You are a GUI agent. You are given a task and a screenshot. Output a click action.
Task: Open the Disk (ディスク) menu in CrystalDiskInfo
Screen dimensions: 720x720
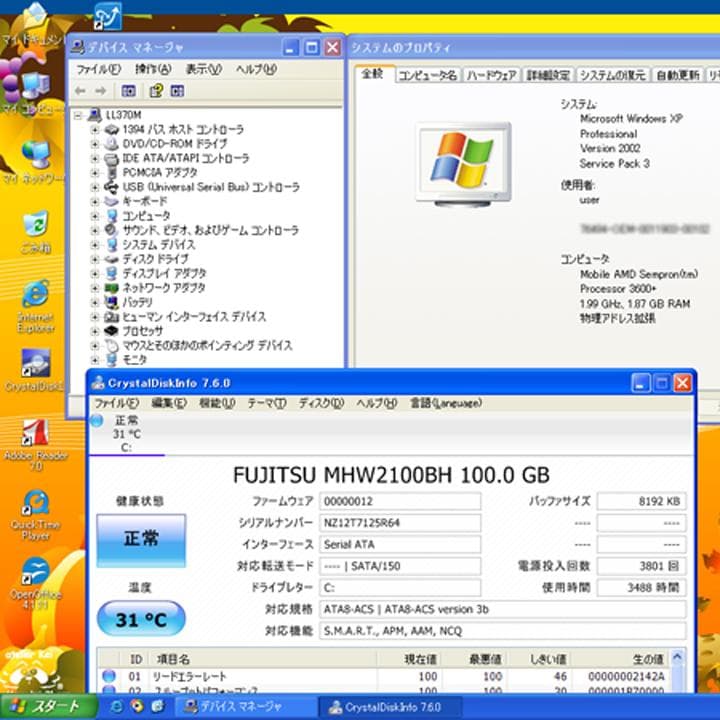point(321,403)
